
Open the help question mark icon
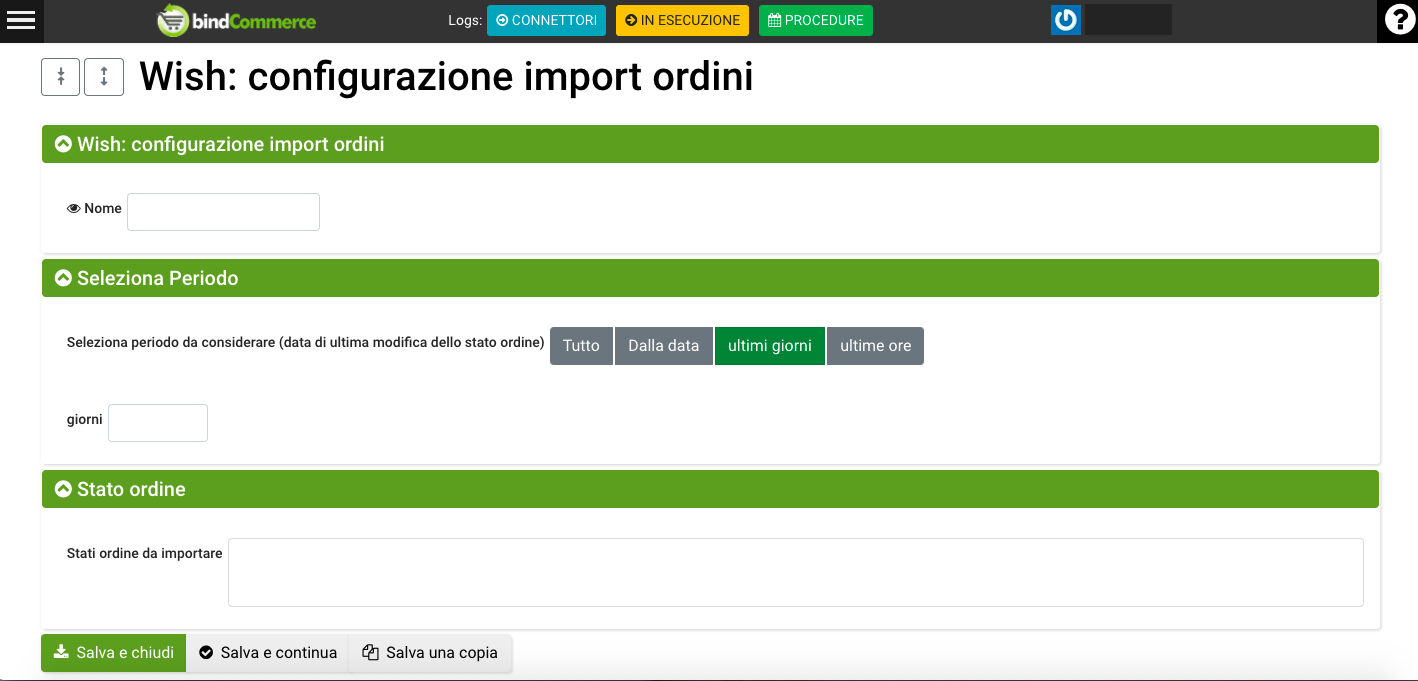tap(1397, 20)
